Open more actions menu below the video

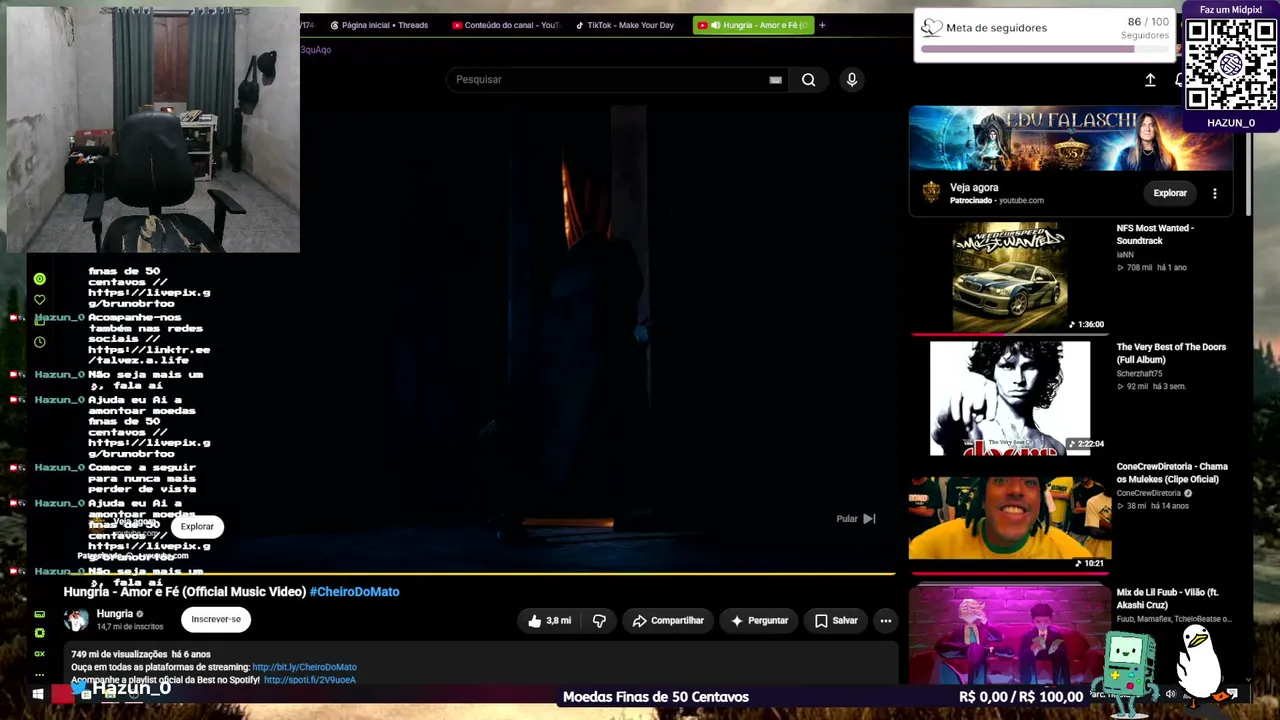[x=885, y=621]
